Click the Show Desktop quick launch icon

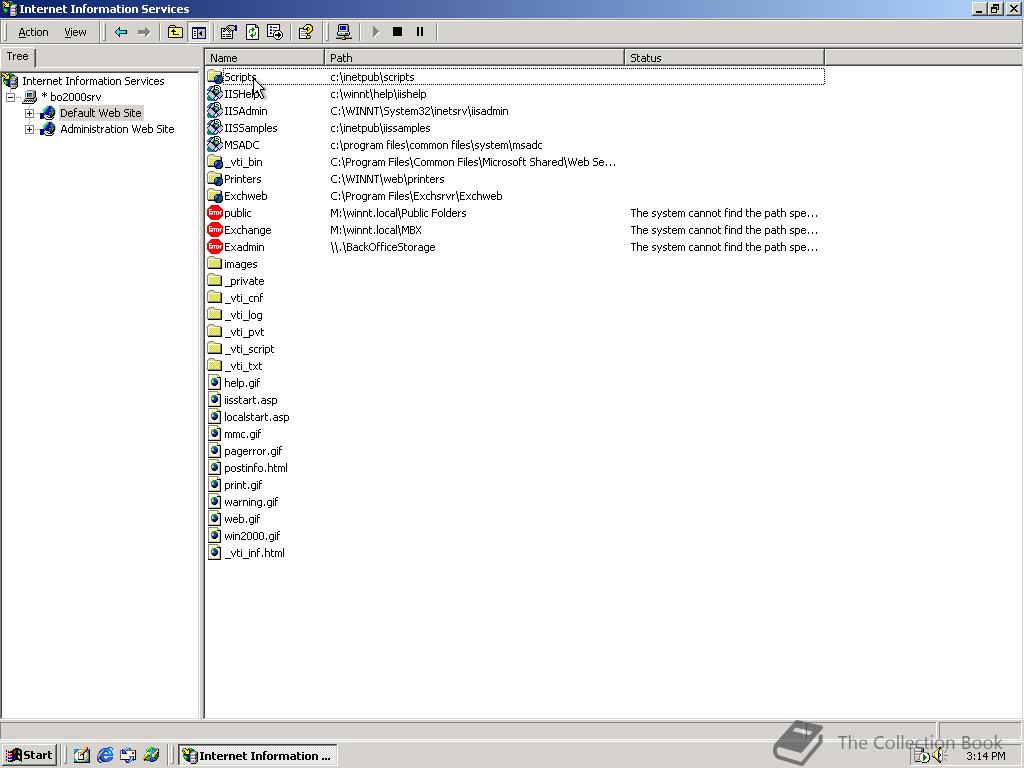(82, 756)
